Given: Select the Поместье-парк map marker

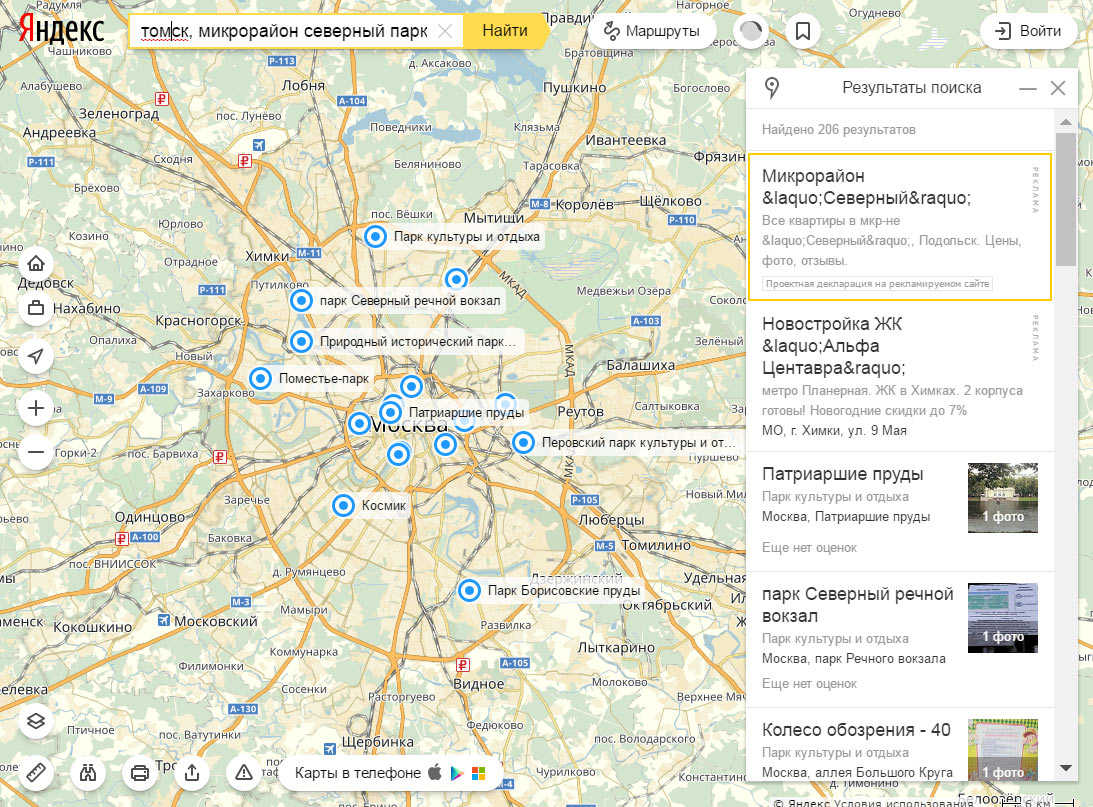Looking at the screenshot, I should coord(260,378).
